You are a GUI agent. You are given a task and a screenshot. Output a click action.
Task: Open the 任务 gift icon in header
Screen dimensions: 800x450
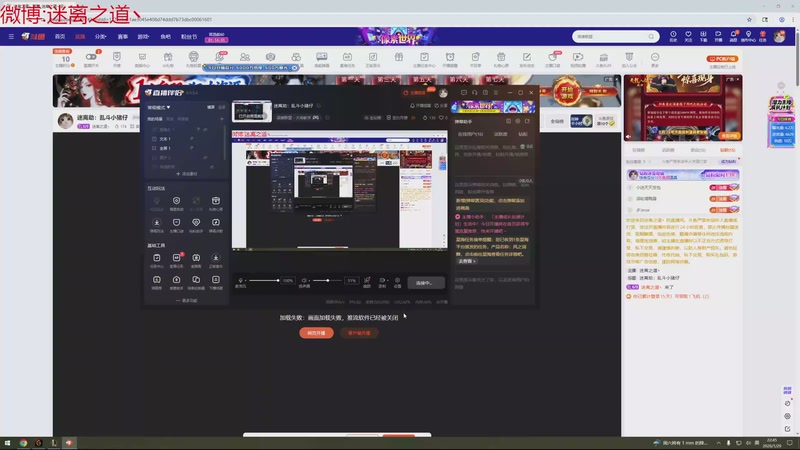763,36
